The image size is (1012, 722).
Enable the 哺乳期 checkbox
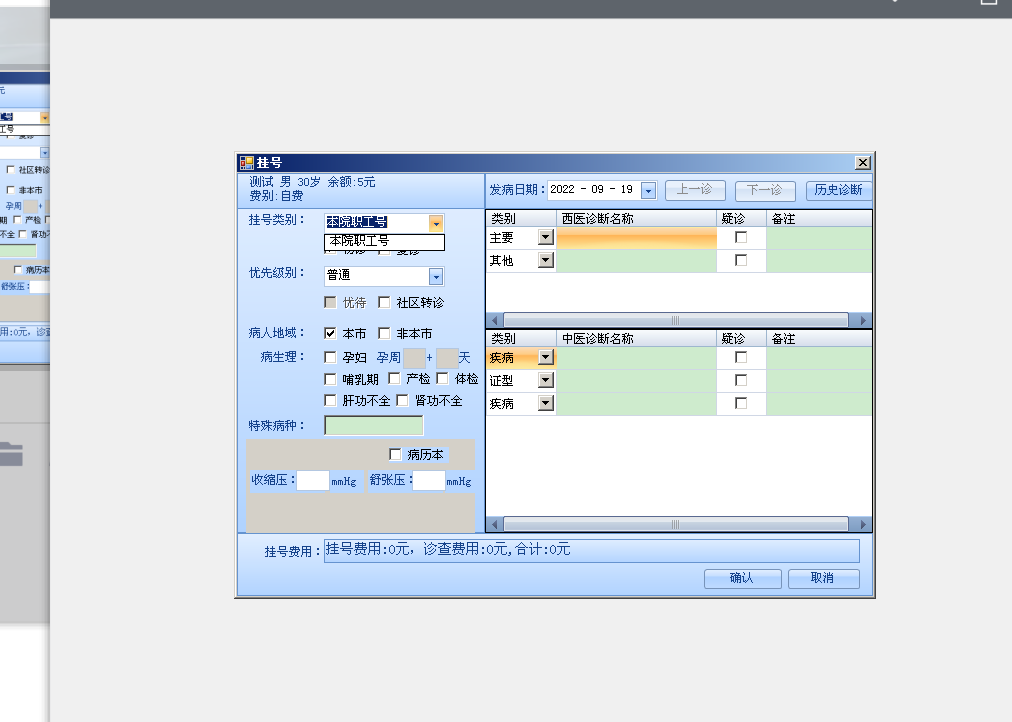(x=330, y=379)
